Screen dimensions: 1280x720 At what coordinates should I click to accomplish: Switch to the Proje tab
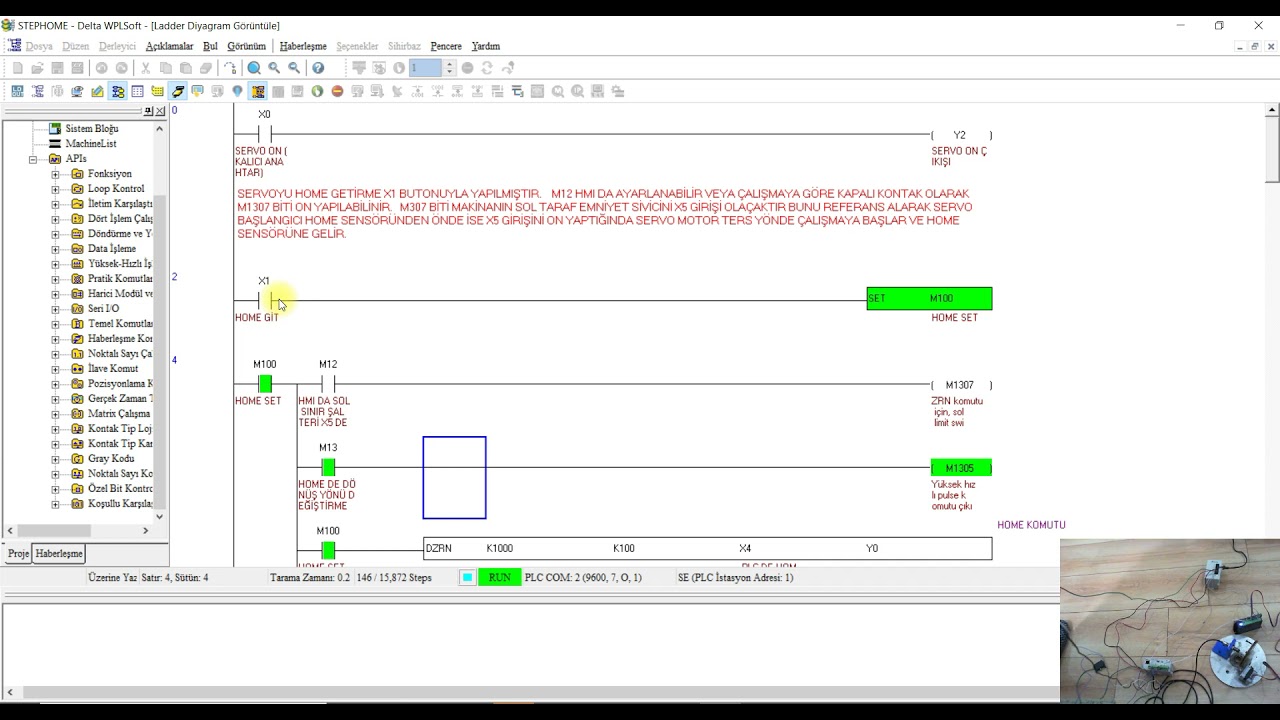click(x=18, y=553)
